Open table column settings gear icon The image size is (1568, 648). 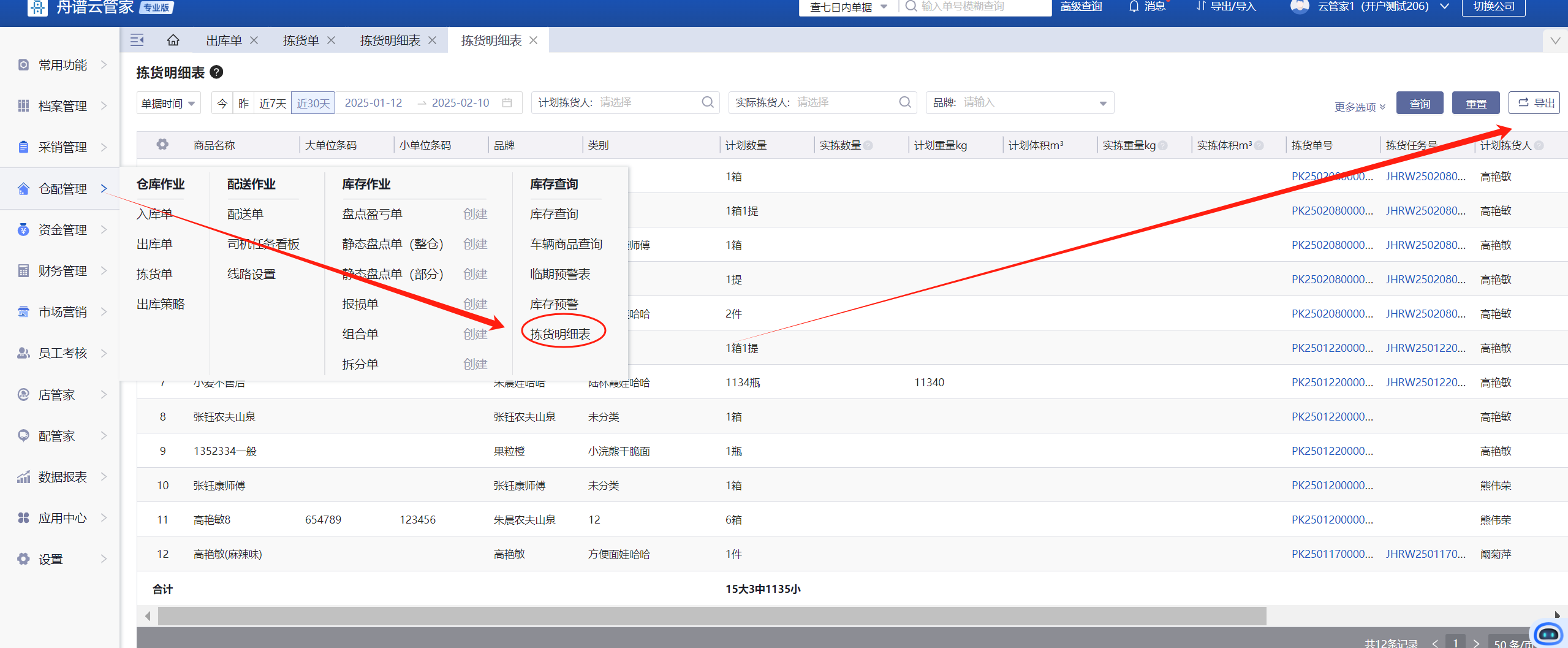[162, 145]
